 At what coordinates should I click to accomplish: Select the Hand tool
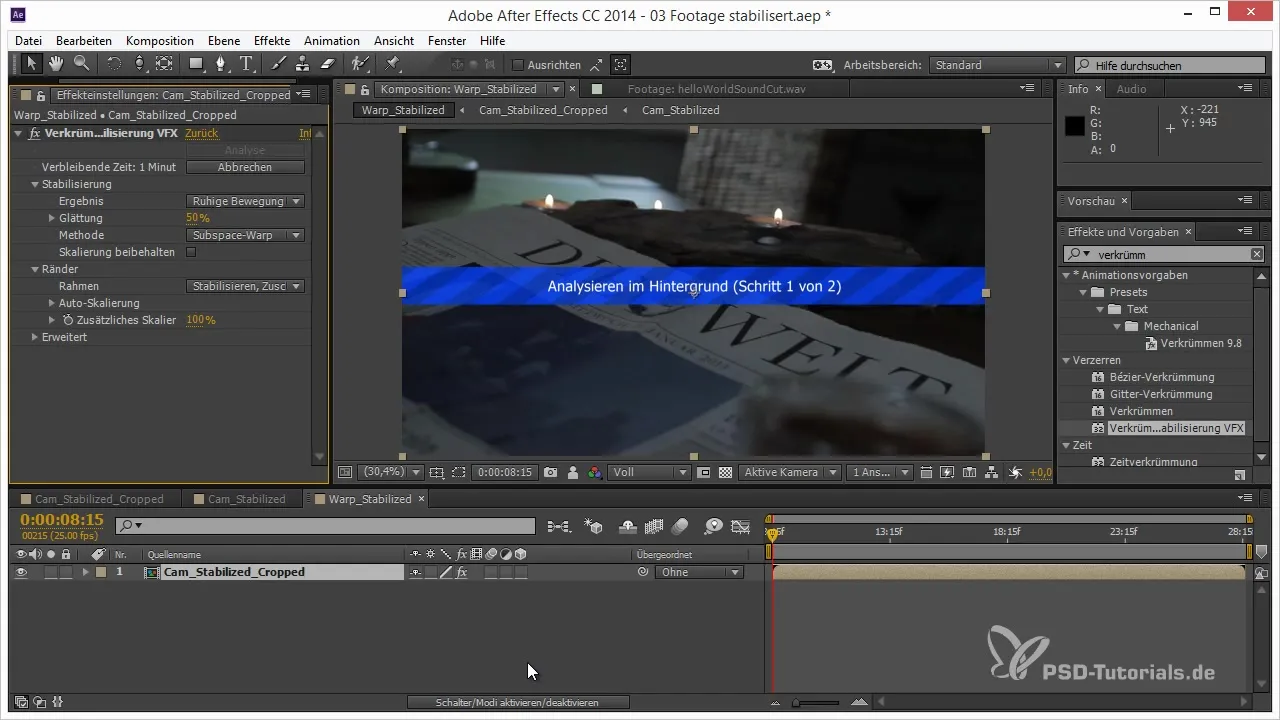pos(56,64)
